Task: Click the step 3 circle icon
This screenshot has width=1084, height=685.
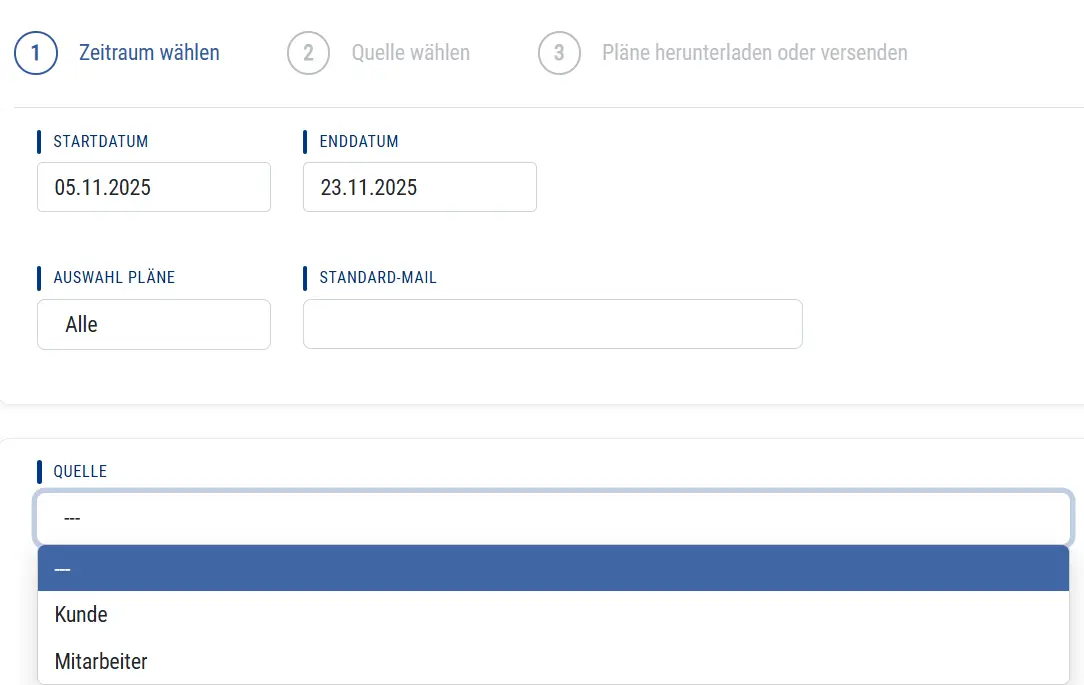Action: [x=559, y=53]
